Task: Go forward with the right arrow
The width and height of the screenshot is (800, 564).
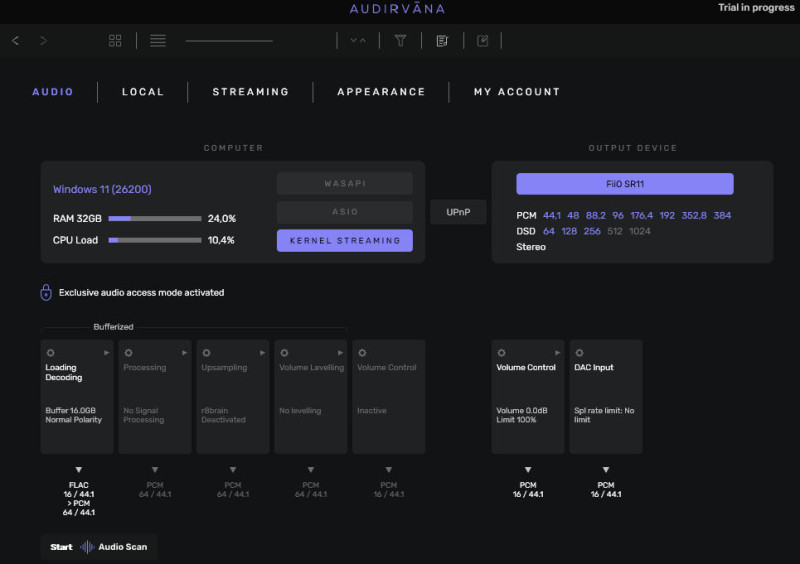Action: point(43,41)
